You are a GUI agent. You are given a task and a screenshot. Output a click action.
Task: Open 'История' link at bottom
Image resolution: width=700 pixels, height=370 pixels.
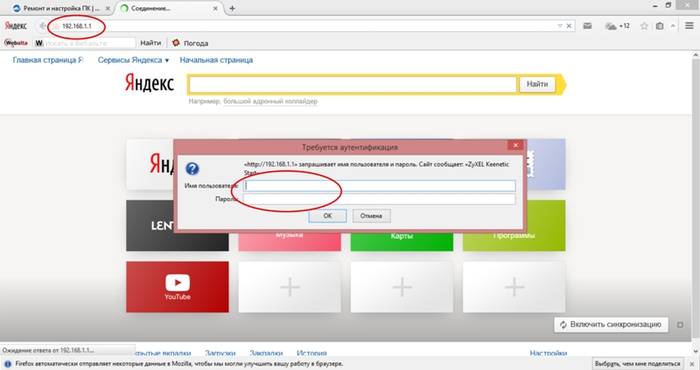(x=312, y=353)
